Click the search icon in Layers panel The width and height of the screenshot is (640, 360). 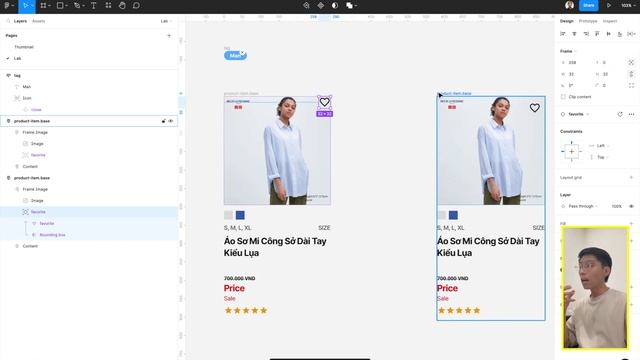pyautogui.click(x=8, y=21)
